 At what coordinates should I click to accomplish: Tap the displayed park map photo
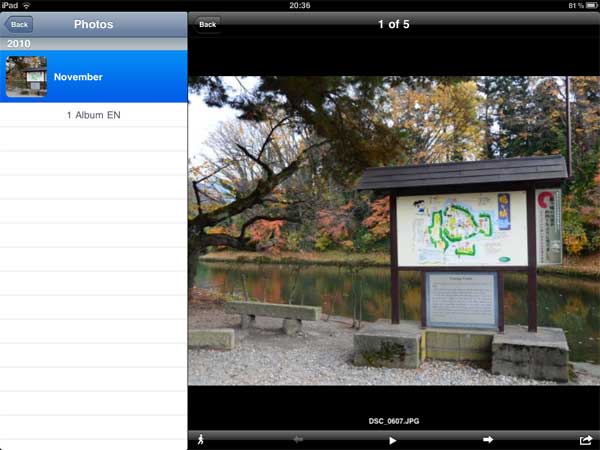coord(393,230)
